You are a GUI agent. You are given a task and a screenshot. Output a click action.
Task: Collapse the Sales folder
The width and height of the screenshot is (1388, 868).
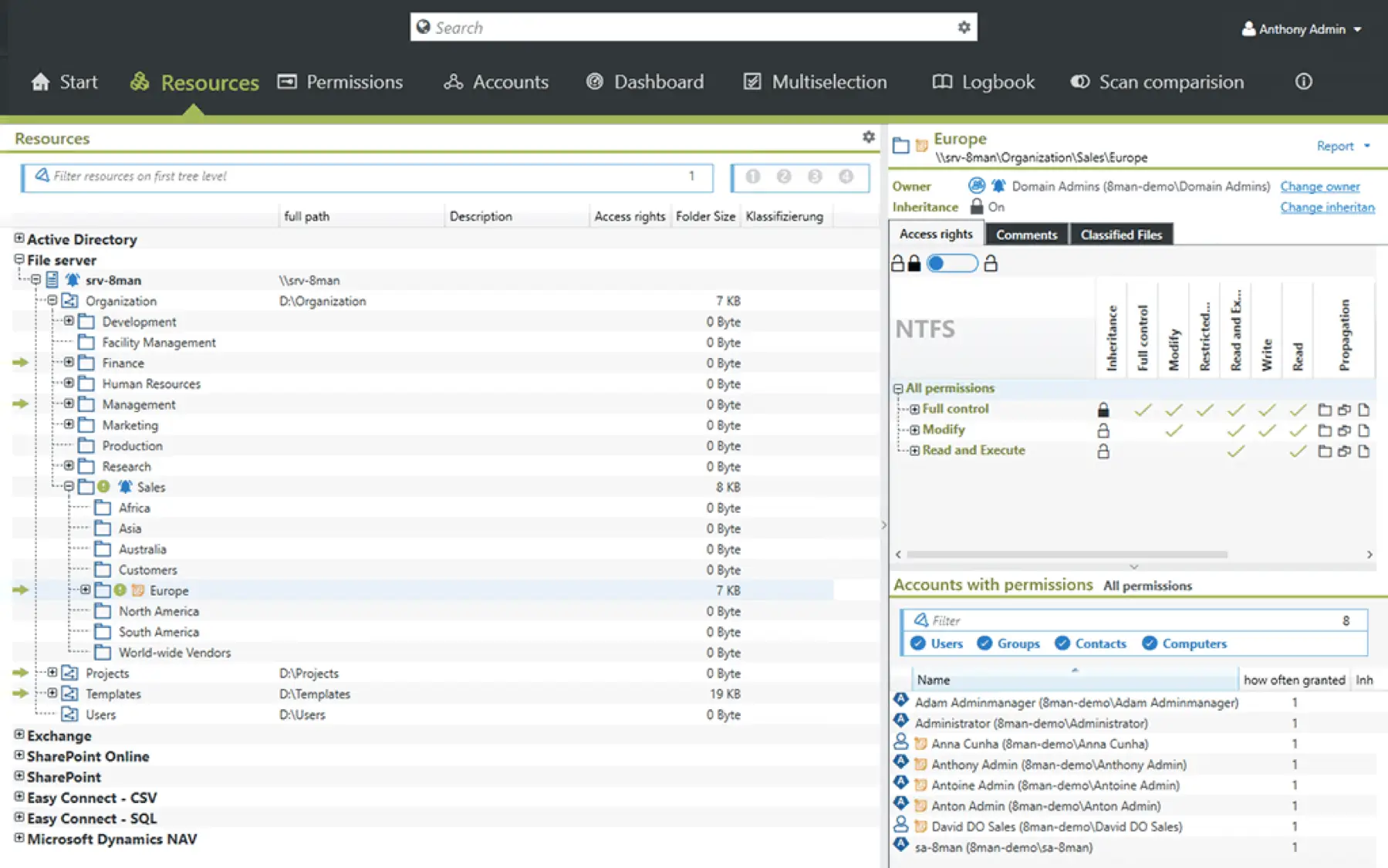[x=69, y=486]
